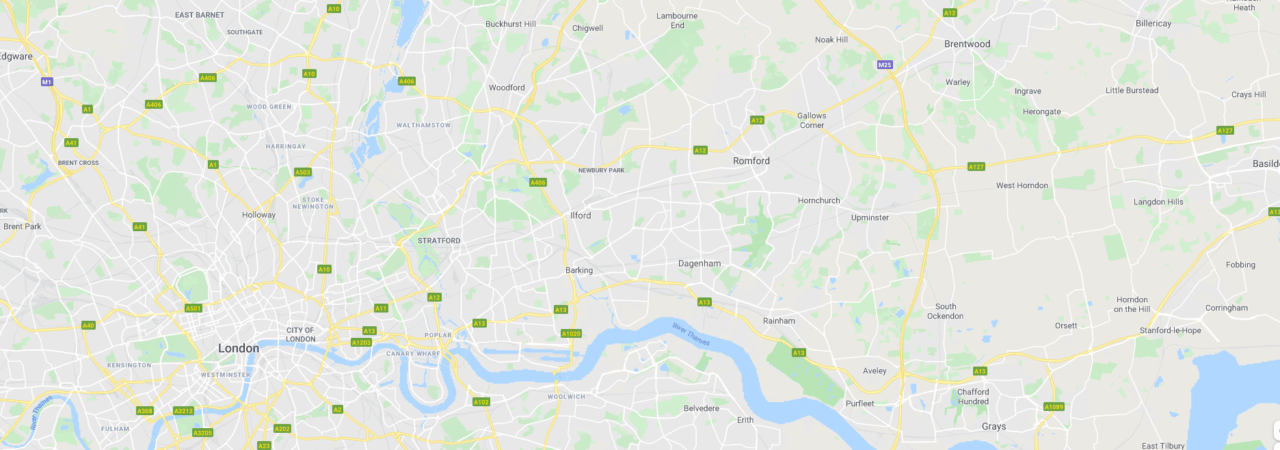This screenshot has width=1280, height=450.
Task: Select the A1020 road shield
Action: tap(571, 334)
